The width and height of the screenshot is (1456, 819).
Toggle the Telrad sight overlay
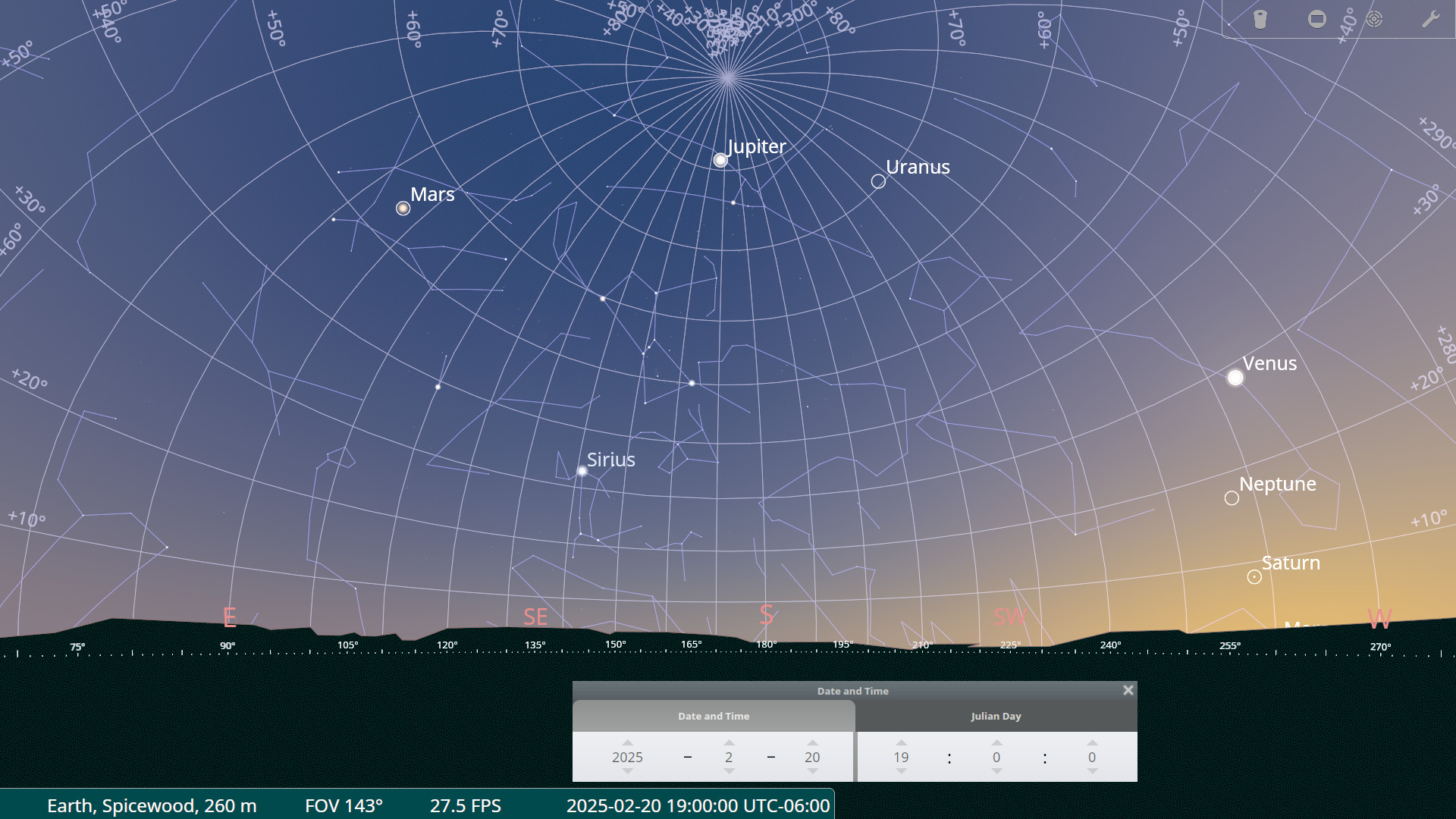coord(1374,20)
